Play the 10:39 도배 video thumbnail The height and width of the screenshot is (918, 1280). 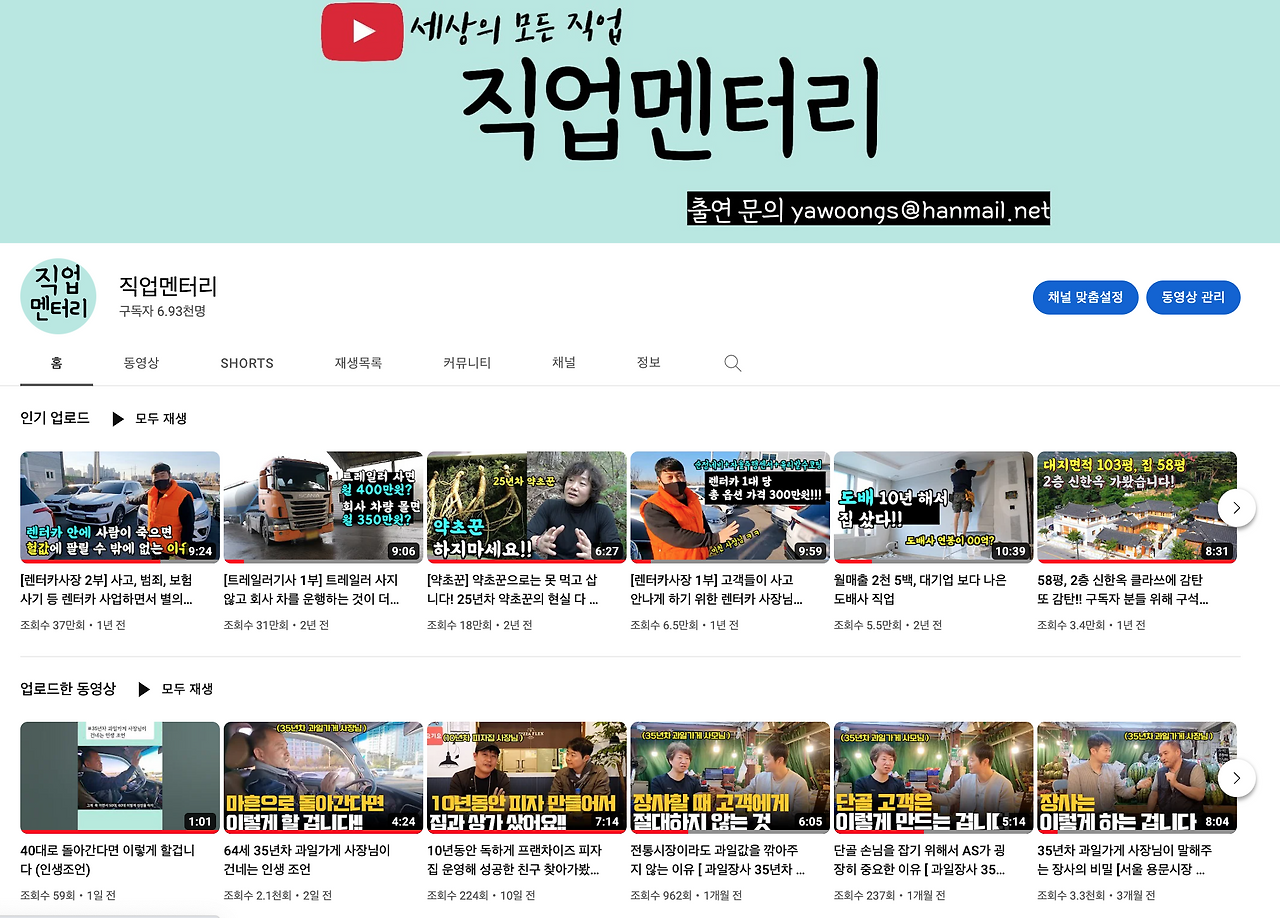coord(934,507)
